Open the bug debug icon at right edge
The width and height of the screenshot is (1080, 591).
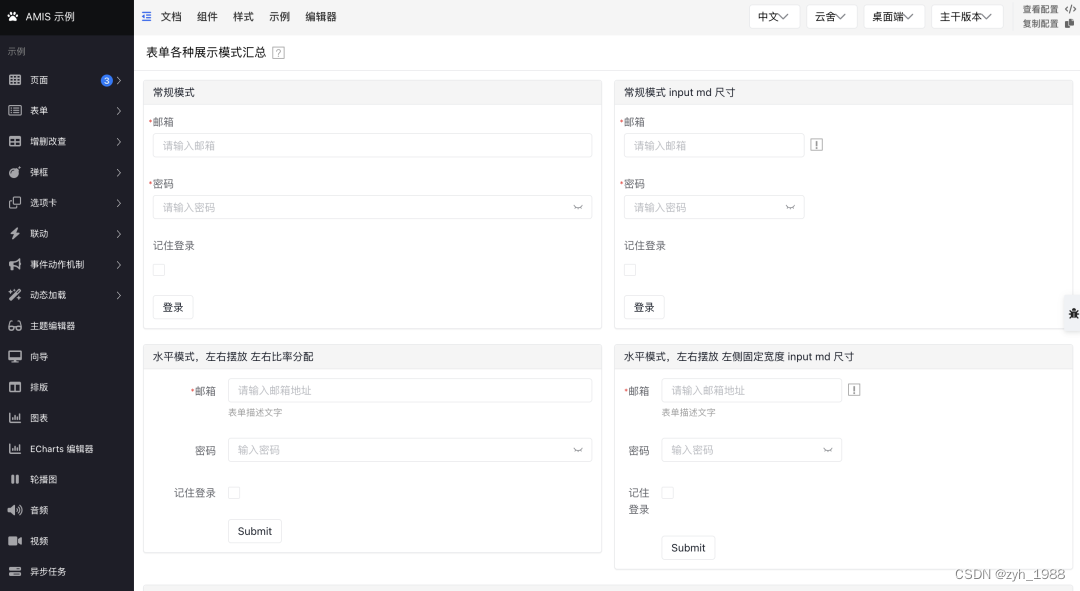[1072, 313]
